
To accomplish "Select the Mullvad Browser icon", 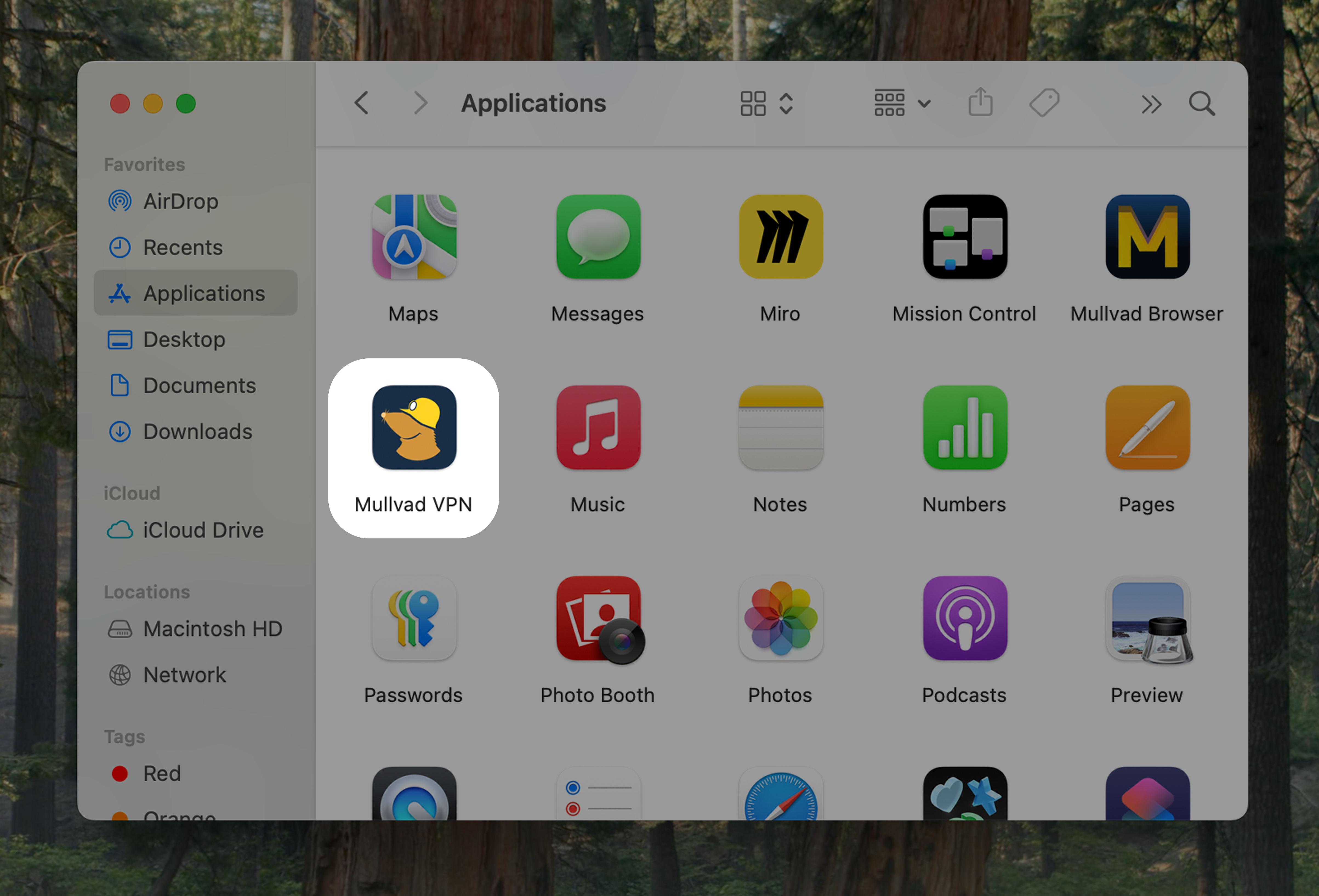I will pyautogui.click(x=1147, y=237).
